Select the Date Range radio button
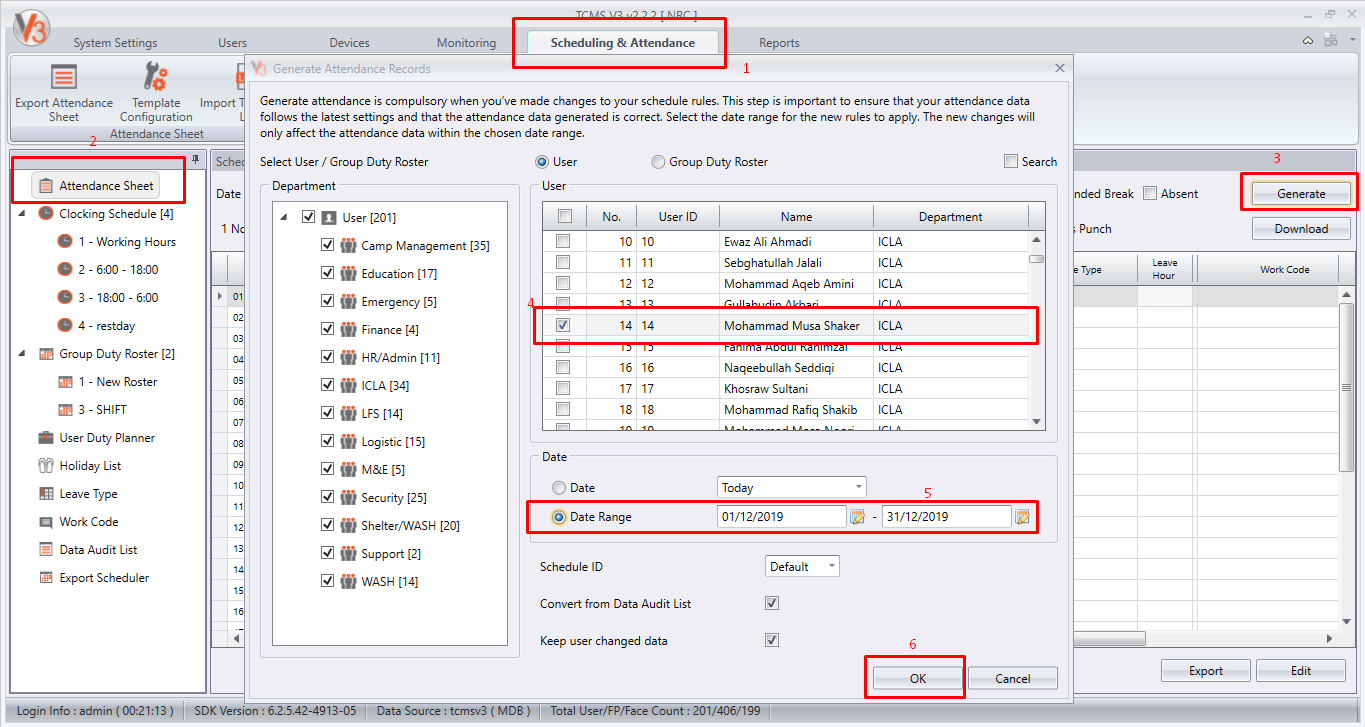This screenshot has width=1365, height=727. tap(559, 517)
